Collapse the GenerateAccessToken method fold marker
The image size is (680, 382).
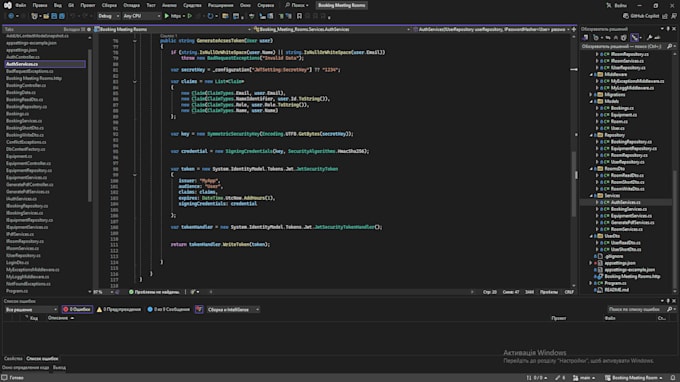click(134, 41)
